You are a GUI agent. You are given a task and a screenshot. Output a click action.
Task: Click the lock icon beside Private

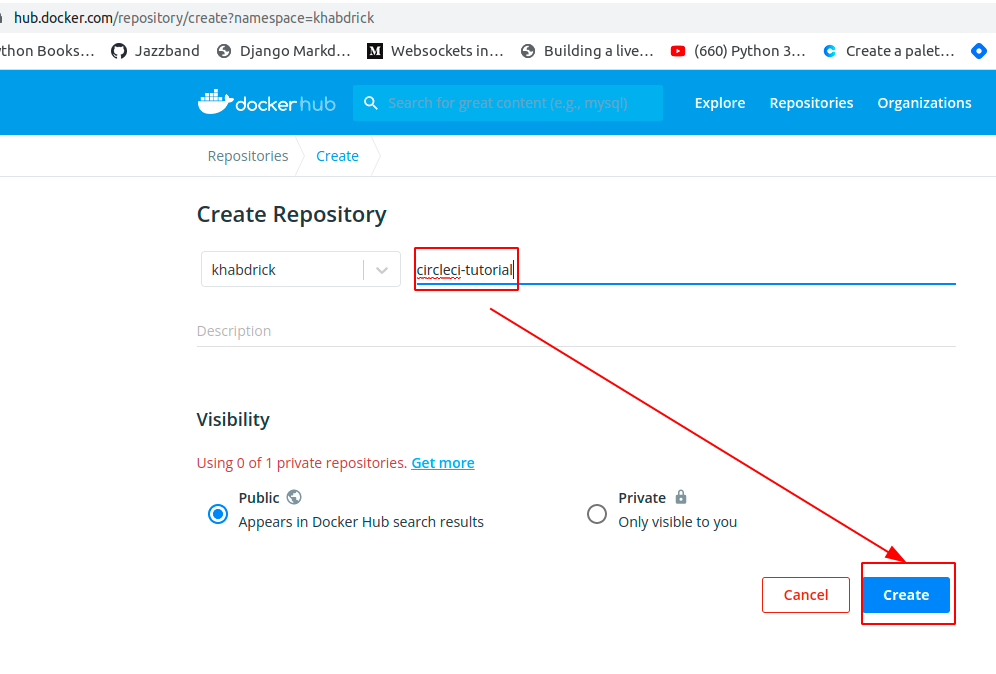coord(681,497)
